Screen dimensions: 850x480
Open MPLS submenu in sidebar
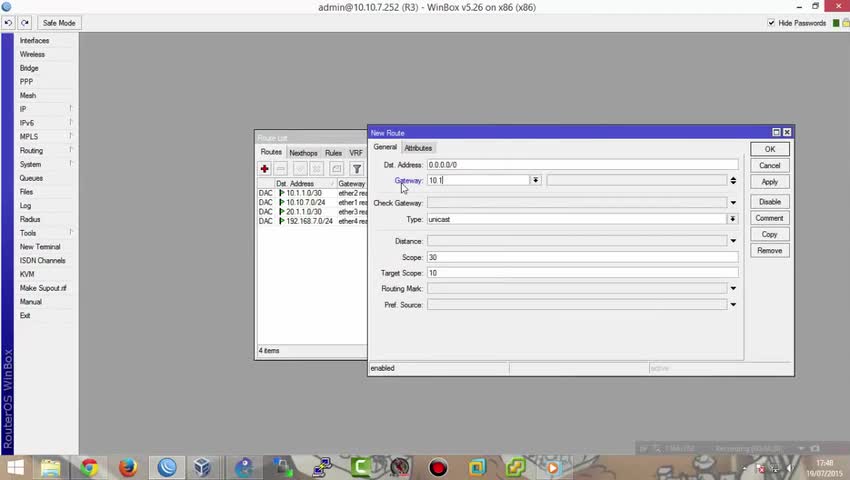pyautogui.click(x=44, y=137)
